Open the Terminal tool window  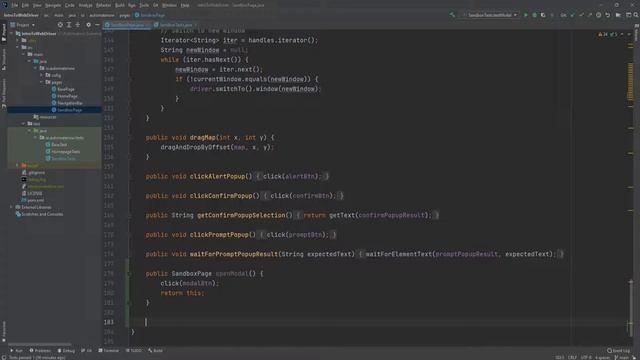tap(109, 351)
